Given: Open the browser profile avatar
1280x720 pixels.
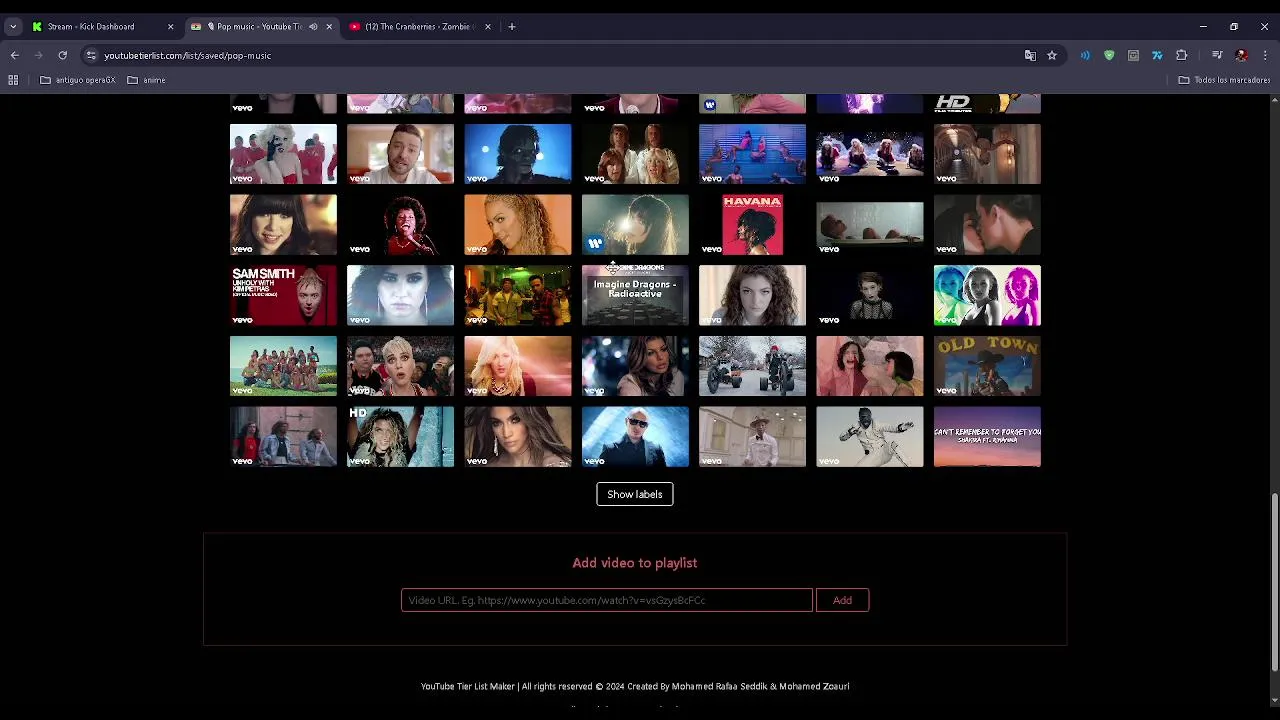Looking at the screenshot, I should [1241, 56].
